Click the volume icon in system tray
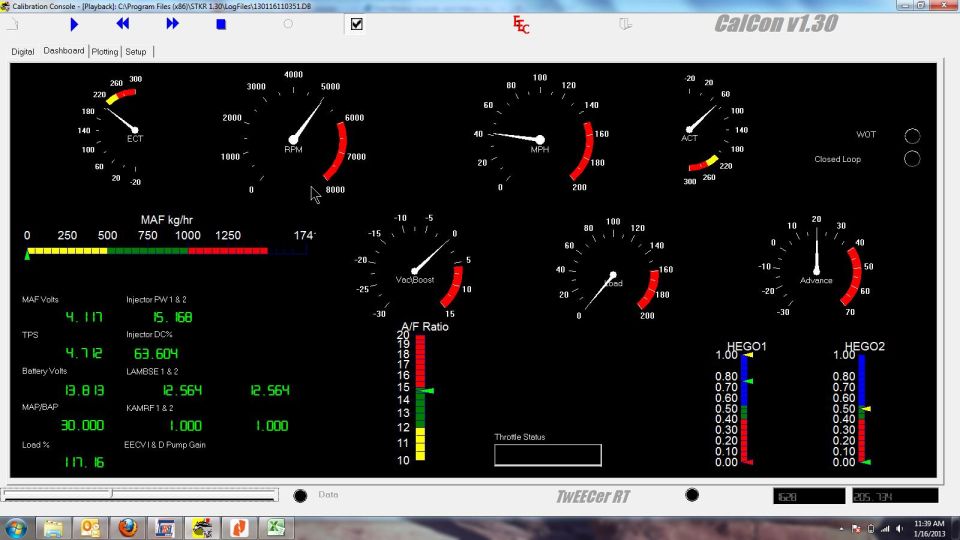The width and height of the screenshot is (960, 540). pos(899,529)
